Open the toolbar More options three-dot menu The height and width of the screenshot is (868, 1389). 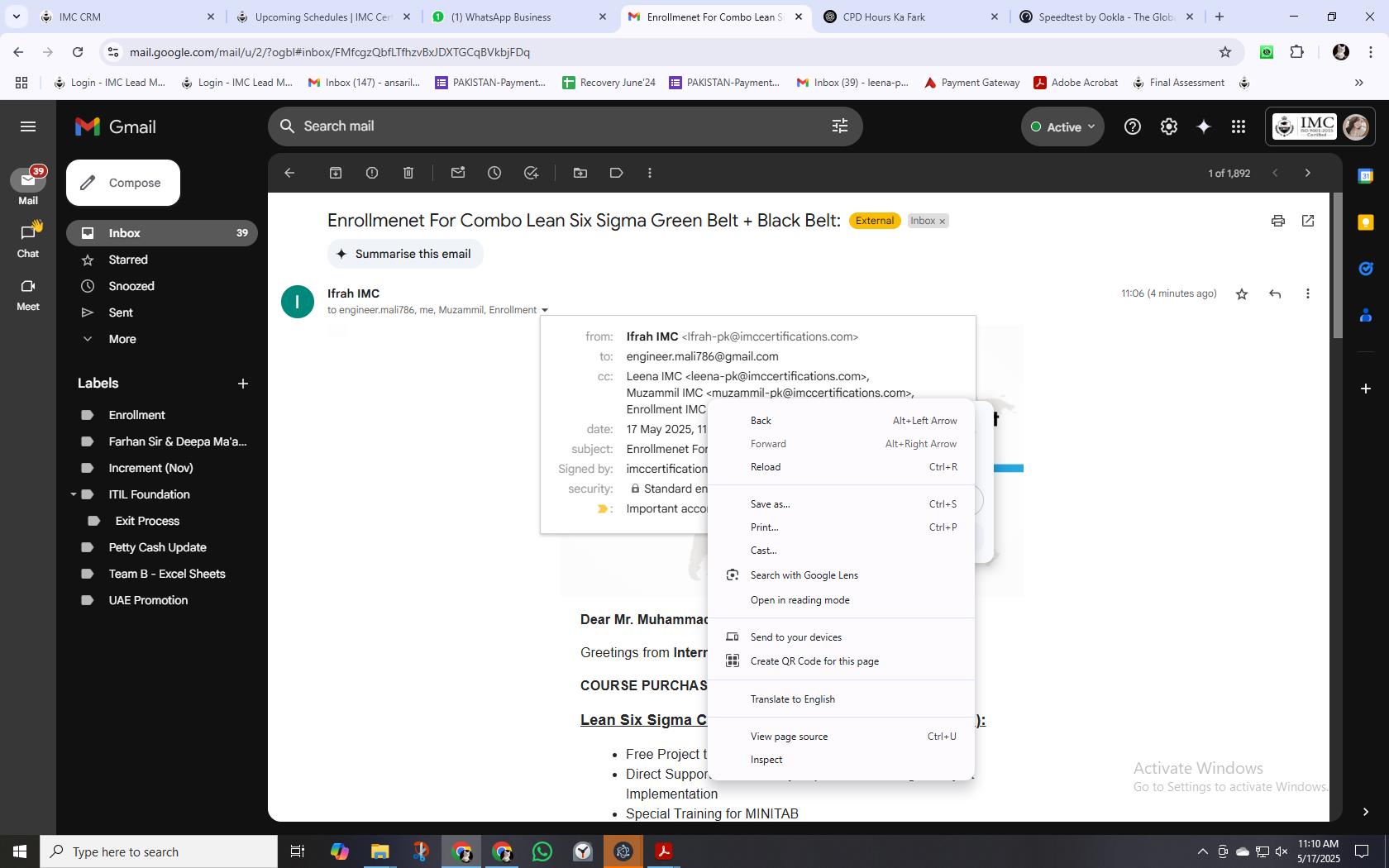click(x=650, y=173)
